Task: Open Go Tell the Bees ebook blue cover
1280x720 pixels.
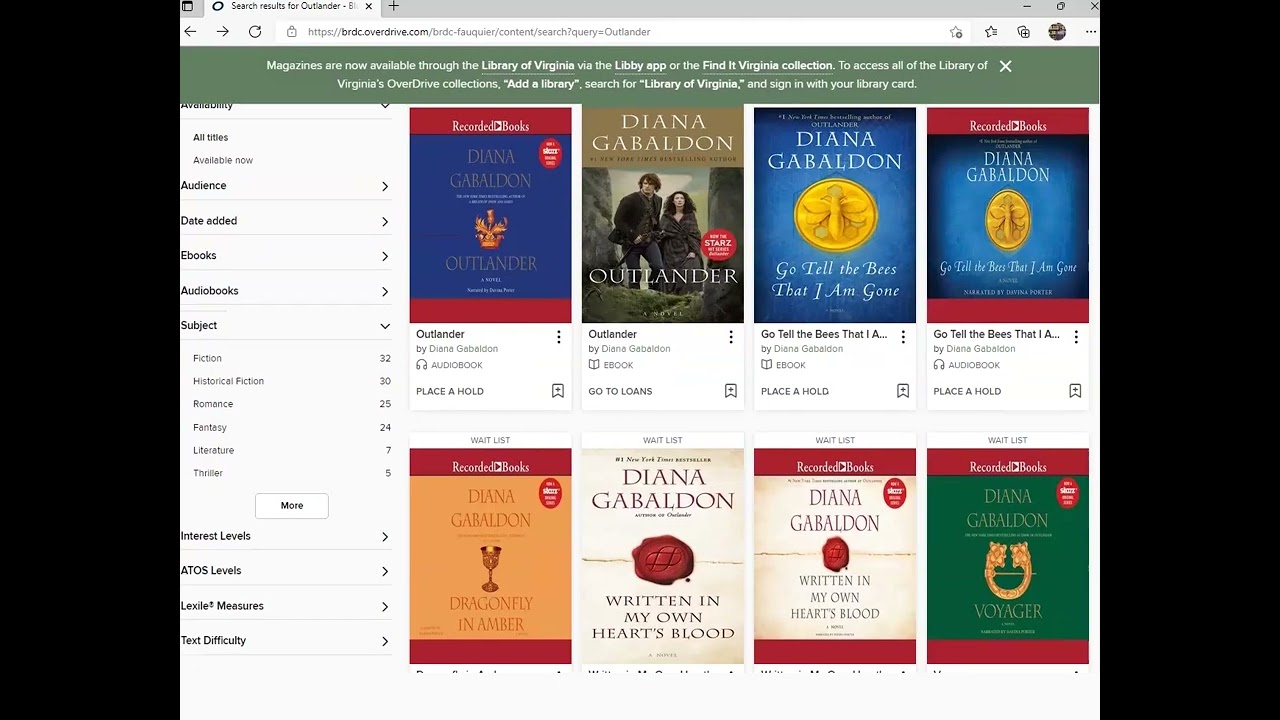Action: click(x=835, y=215)
